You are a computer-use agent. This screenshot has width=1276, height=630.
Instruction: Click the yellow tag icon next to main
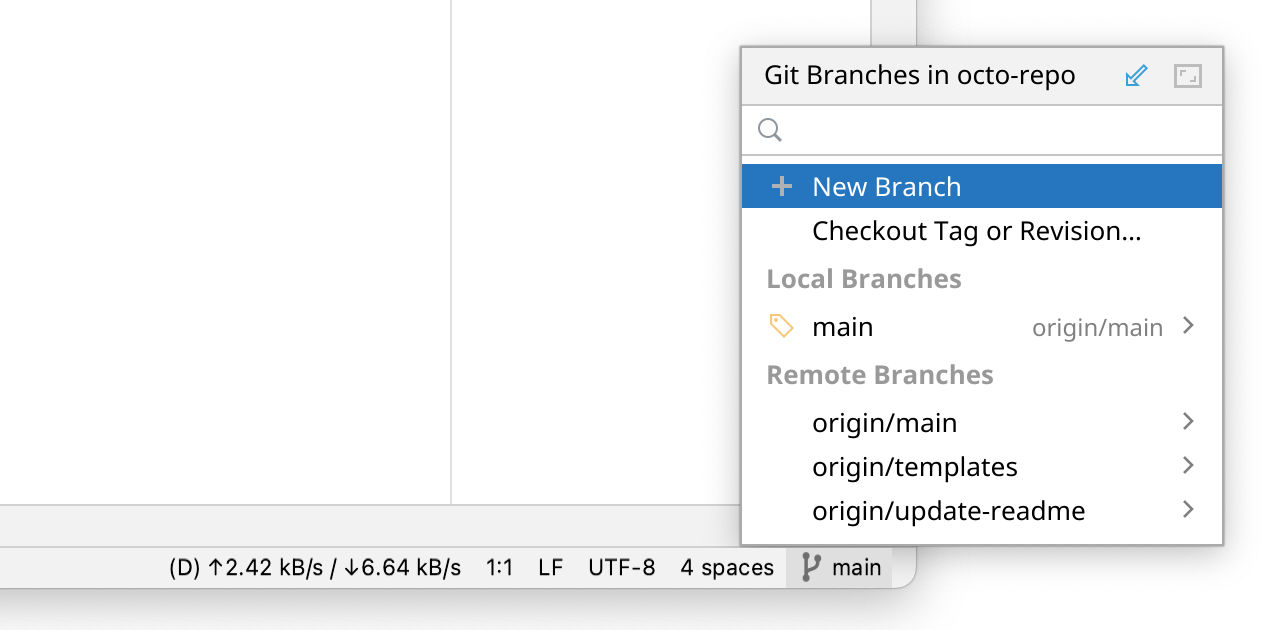[781, 326]
